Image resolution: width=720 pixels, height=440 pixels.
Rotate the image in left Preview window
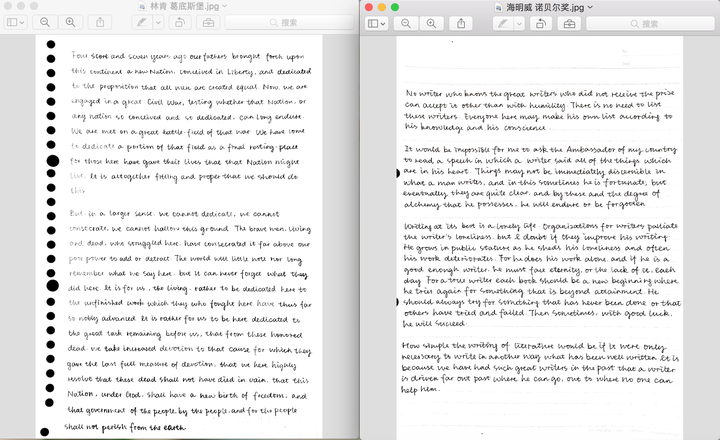point(180,22)
